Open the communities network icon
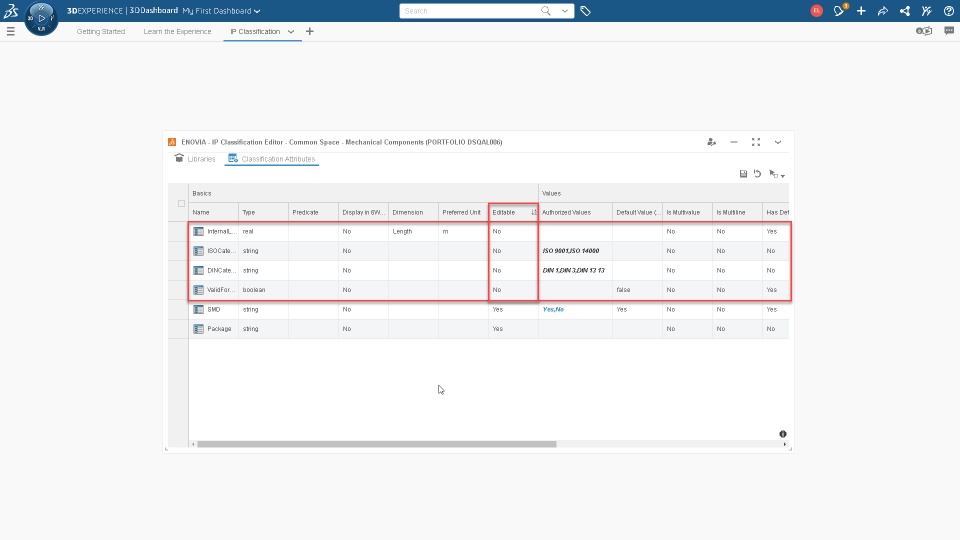Image resolution: width=960 pixels, height=540 pixels. (x=905, y=10)
